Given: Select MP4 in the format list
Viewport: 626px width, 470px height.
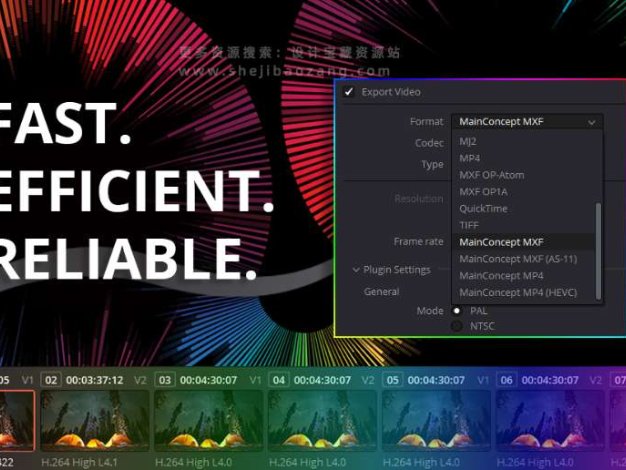Looking at the screenshot, I should 470,158.
